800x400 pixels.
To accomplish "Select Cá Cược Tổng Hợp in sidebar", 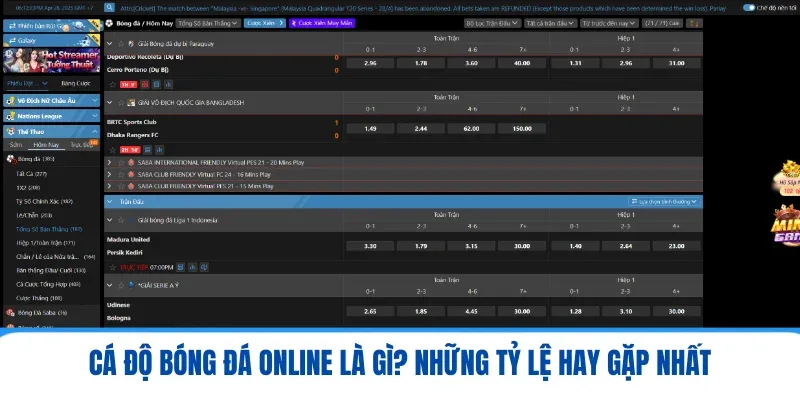I will pos(48,284).
